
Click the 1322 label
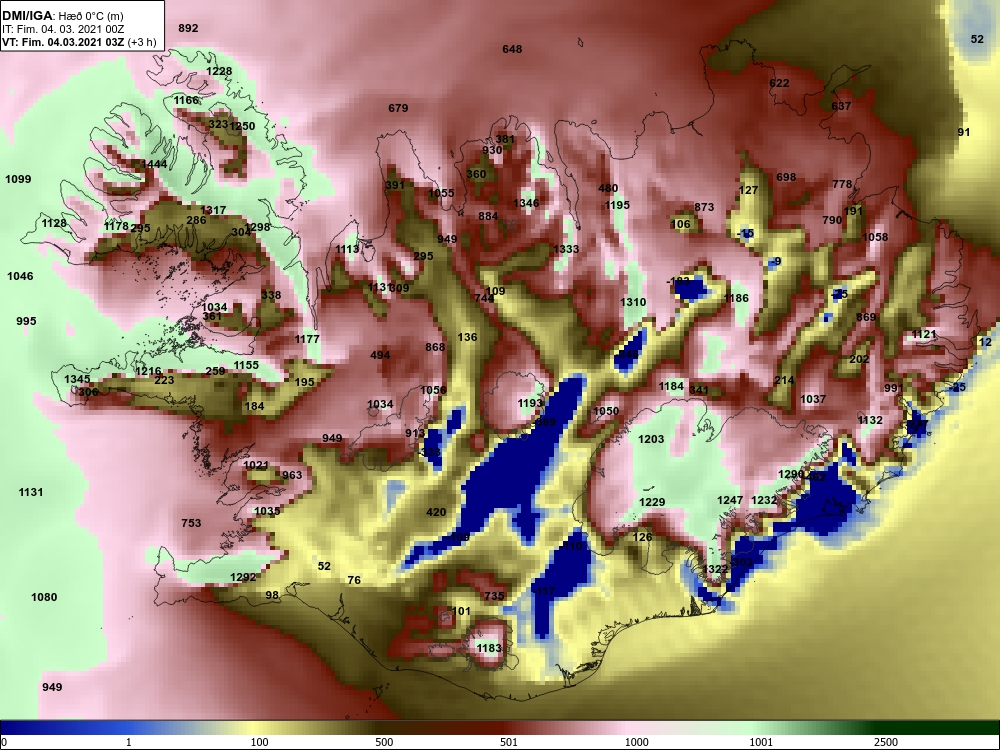(x=716, y=570)
